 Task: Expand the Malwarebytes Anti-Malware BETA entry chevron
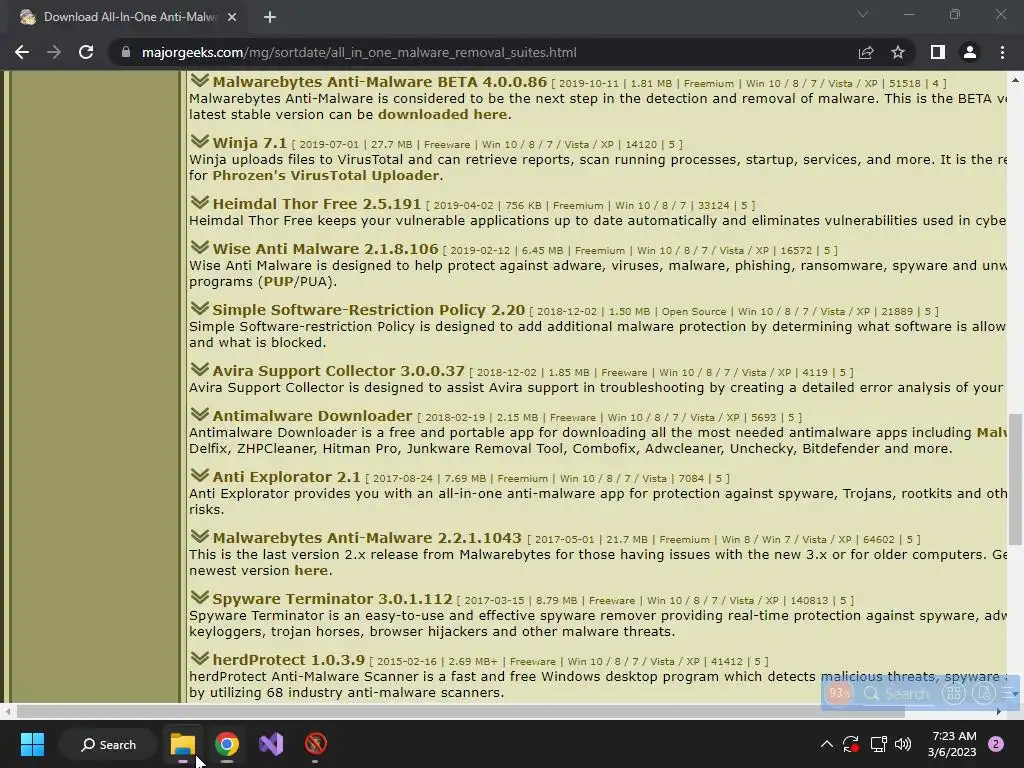coord(200,81)
